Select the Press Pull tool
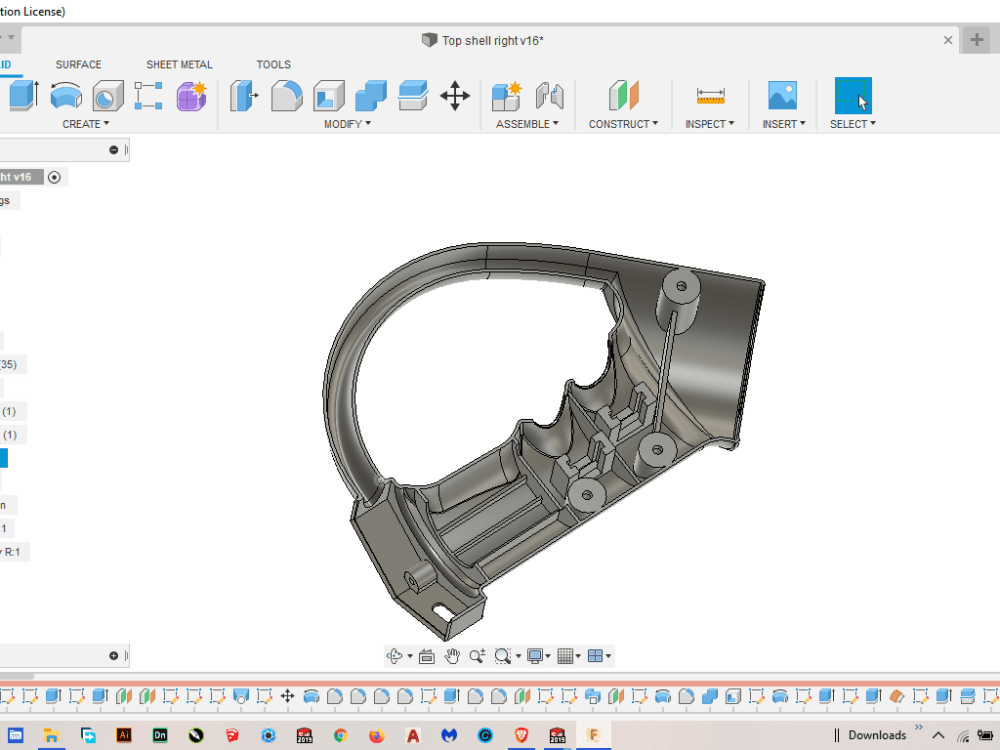Image resolution: width=1000 pixels, height=750 pixels. [x=244, y=96]
